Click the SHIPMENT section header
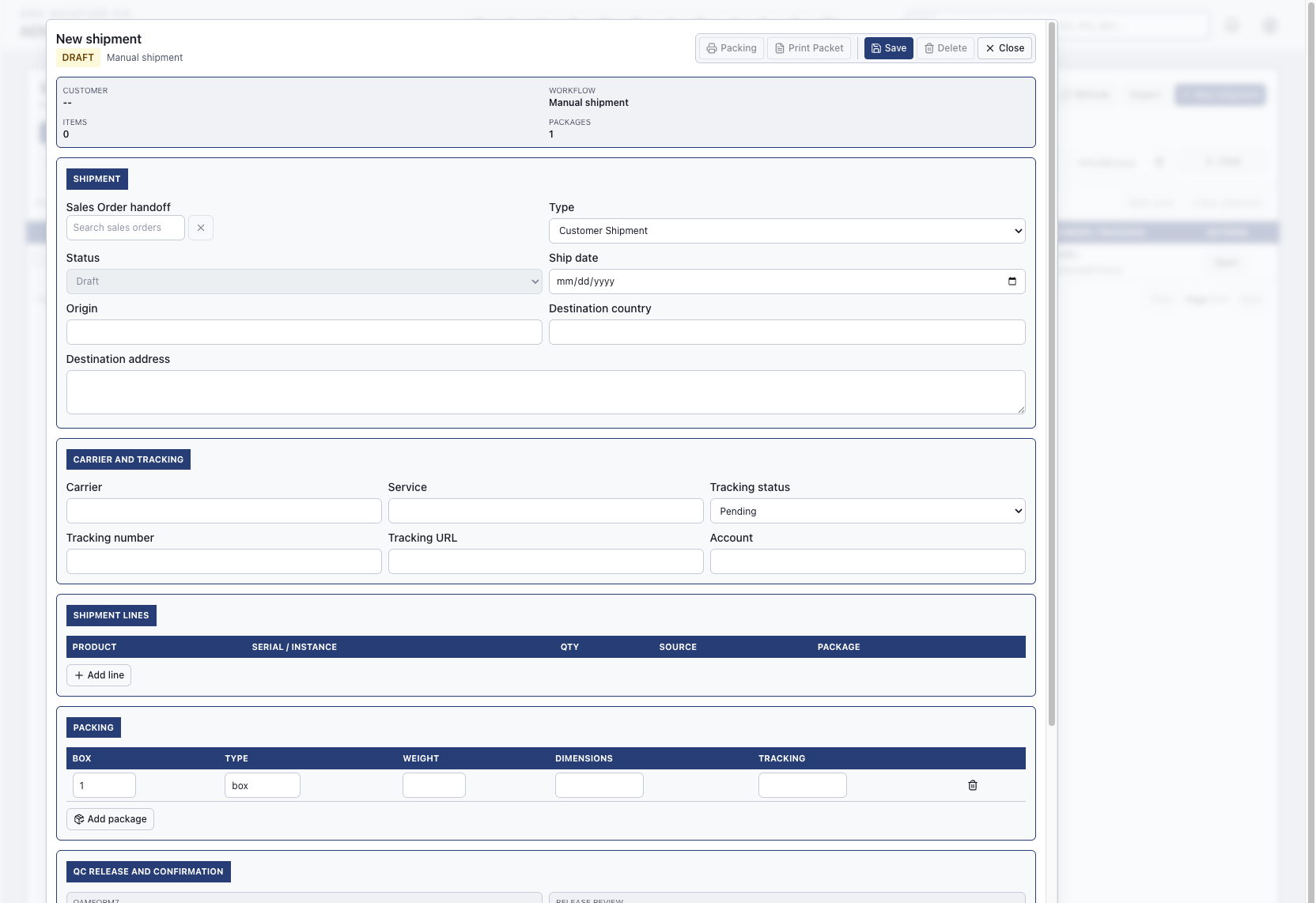Image resolution: width=1316 pixels, height=903 pixels. [97, 179]
